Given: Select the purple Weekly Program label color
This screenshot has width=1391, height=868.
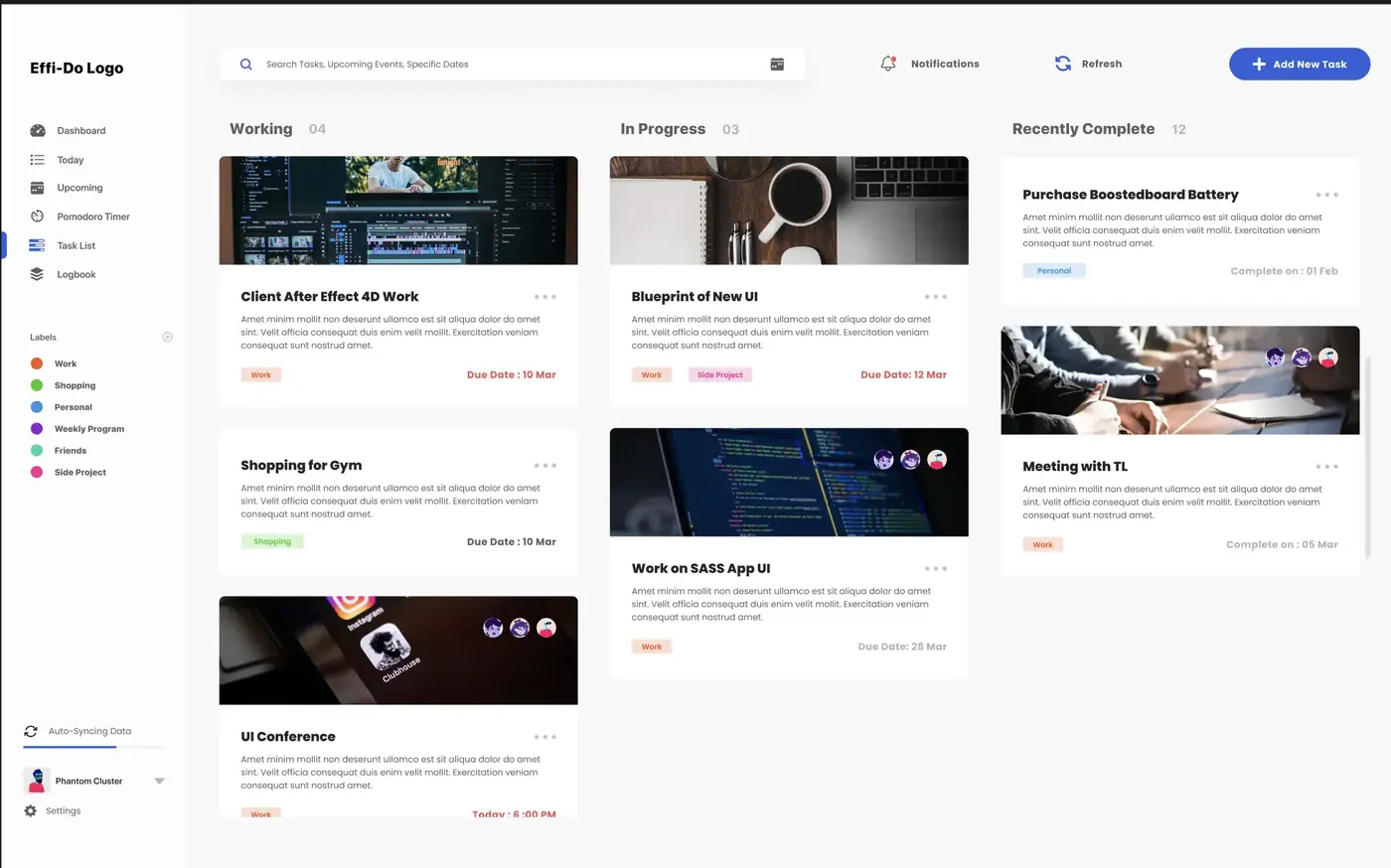Looking at the screenshot, I should 37,429.
